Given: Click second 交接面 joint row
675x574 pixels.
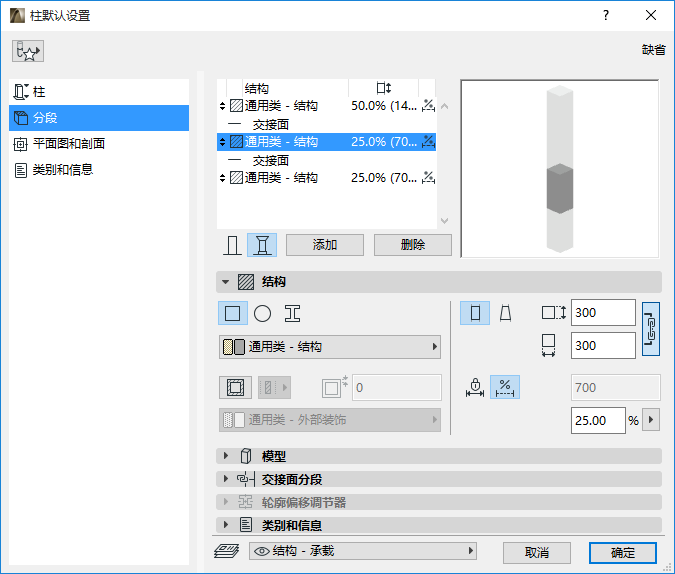Looking at the screenshot, I should pyautogui.click(x=327, y=160).
